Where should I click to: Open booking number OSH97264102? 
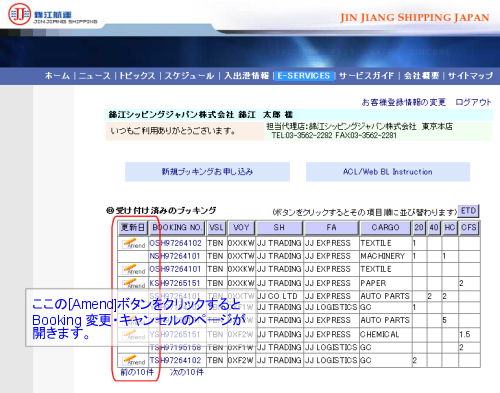(x=175, y=243)
